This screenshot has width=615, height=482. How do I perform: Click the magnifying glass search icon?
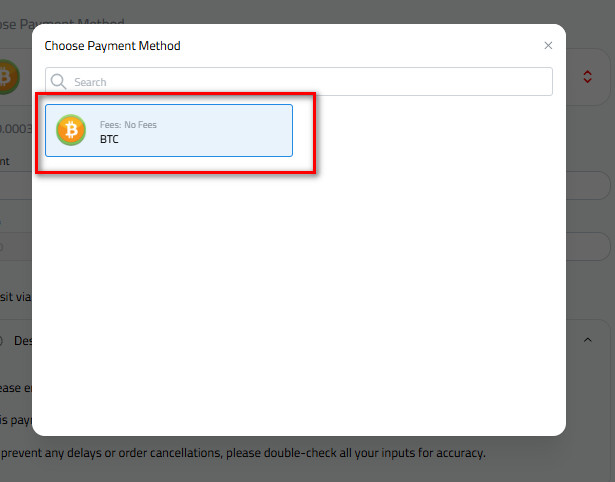(x=58, y=82)
